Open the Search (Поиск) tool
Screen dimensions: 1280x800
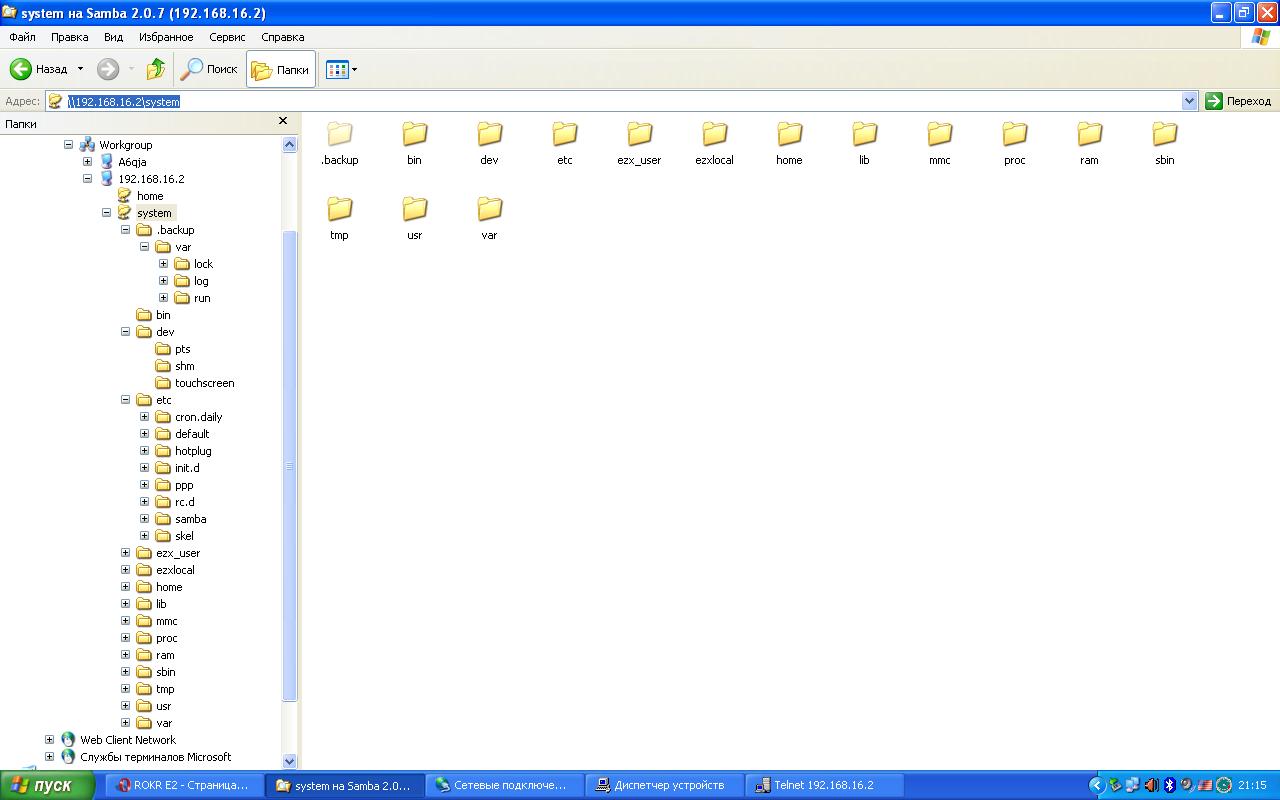(x=209, y=69)
